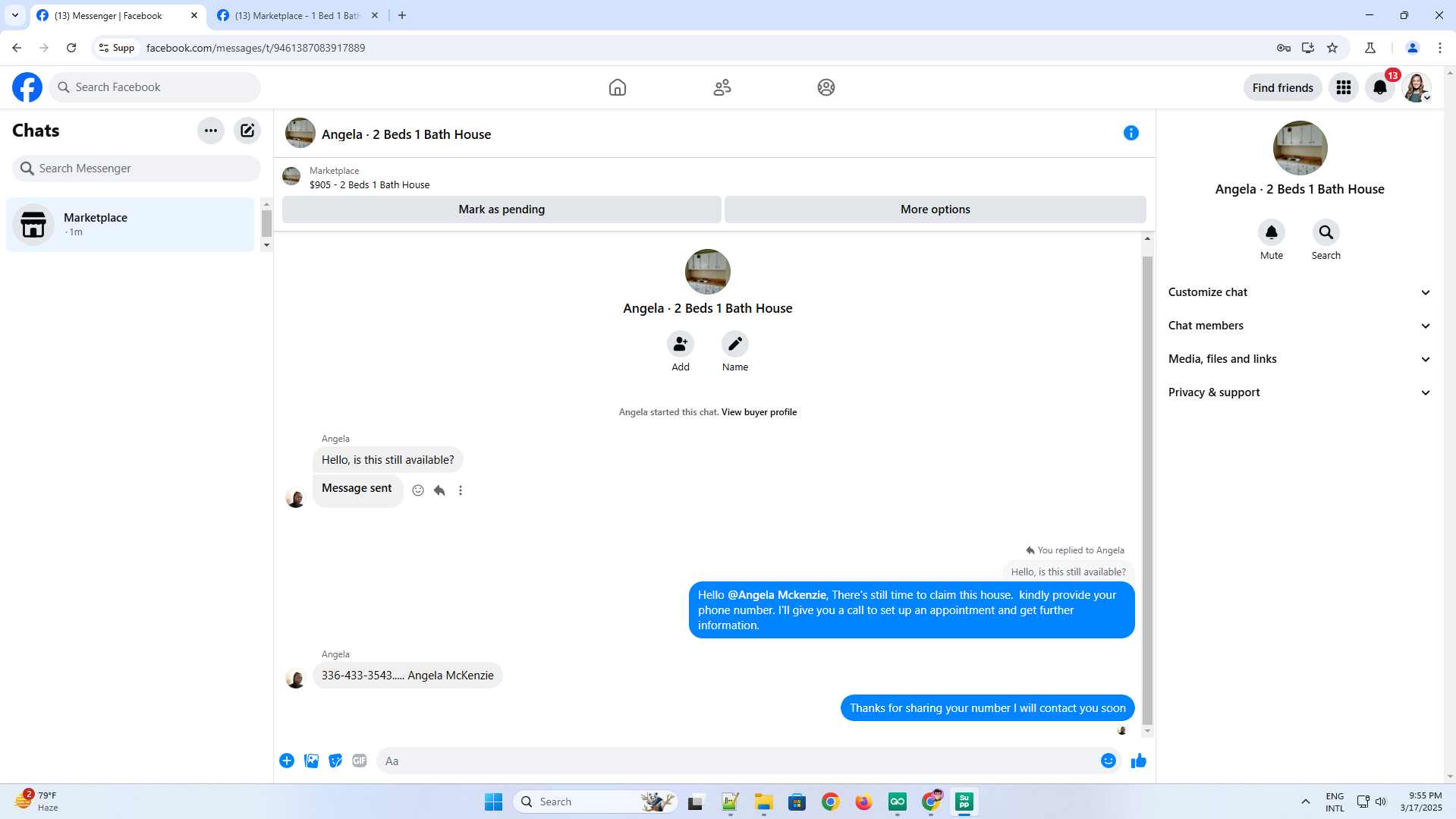Select the Marketplace chat in Chats list

pos(131,225)
